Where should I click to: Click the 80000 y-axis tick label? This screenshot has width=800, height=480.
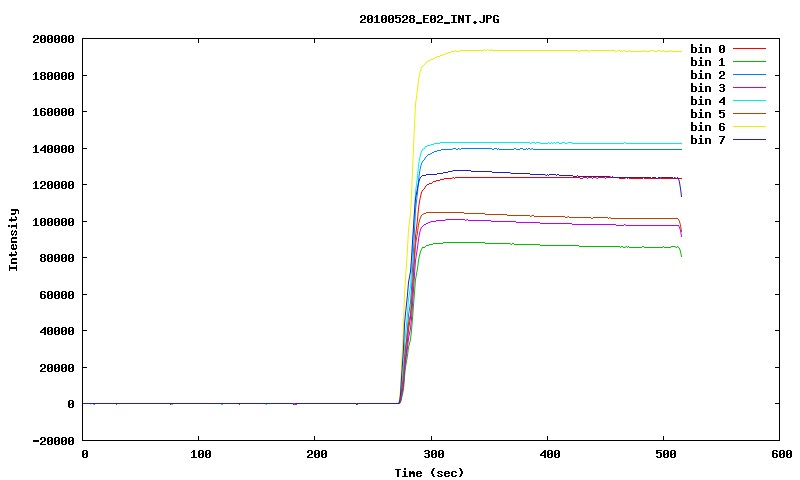57,258
